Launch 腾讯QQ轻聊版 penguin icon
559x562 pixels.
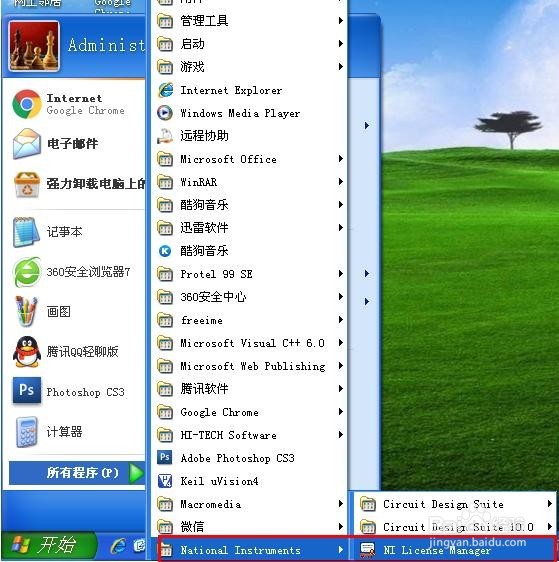click(x=27, y=352)
